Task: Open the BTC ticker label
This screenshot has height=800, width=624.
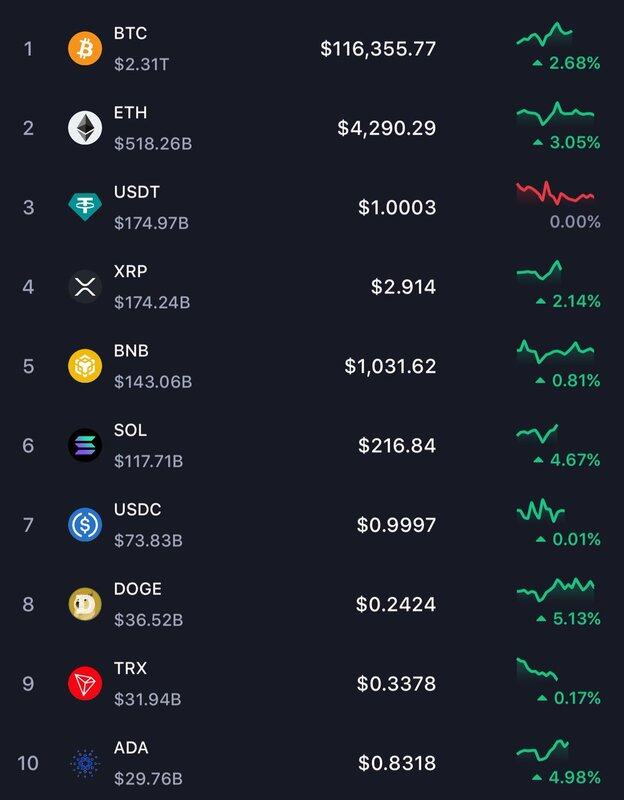Action: click(130, 34)
